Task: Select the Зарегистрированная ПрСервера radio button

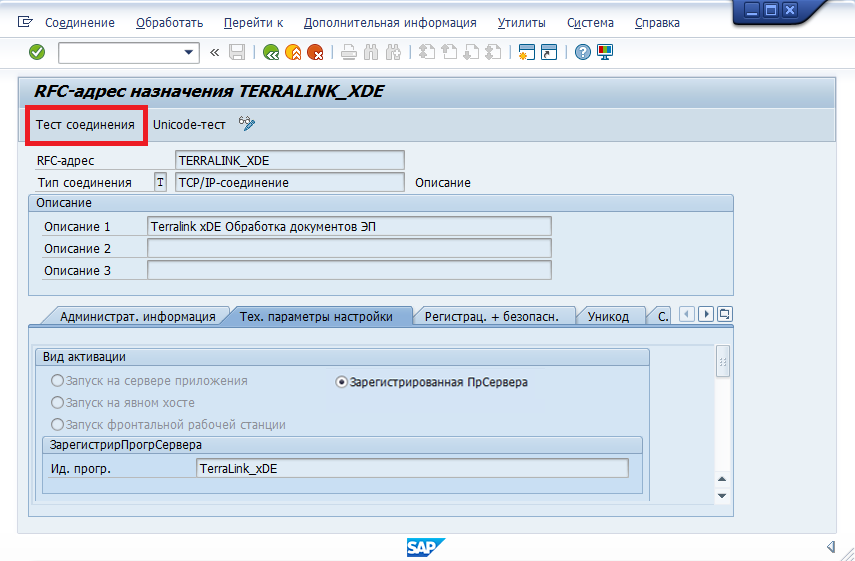Action: point(342,382)
